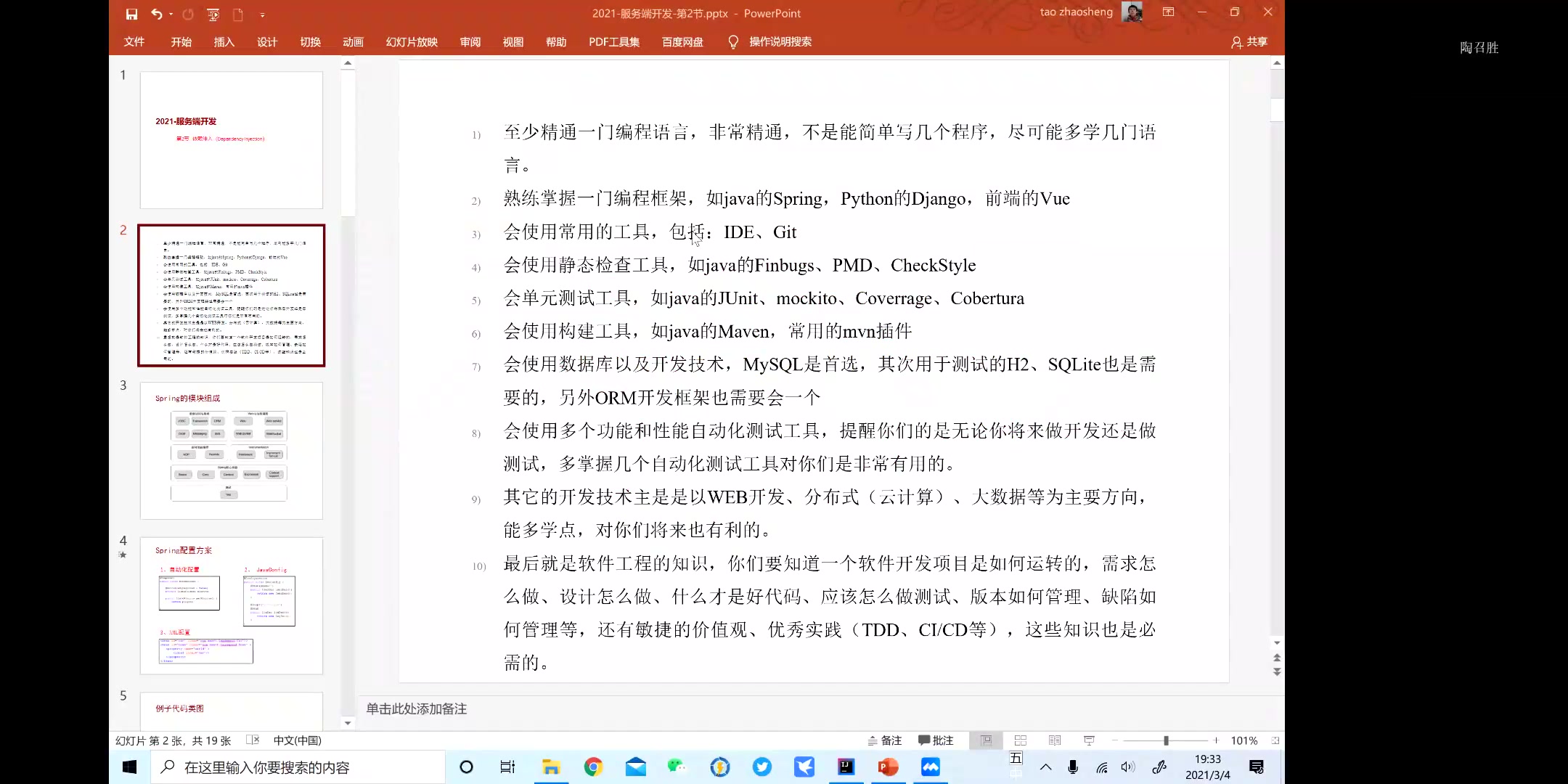Open the 文件 (File) menu
The image size is (1568, 784).
134,41
